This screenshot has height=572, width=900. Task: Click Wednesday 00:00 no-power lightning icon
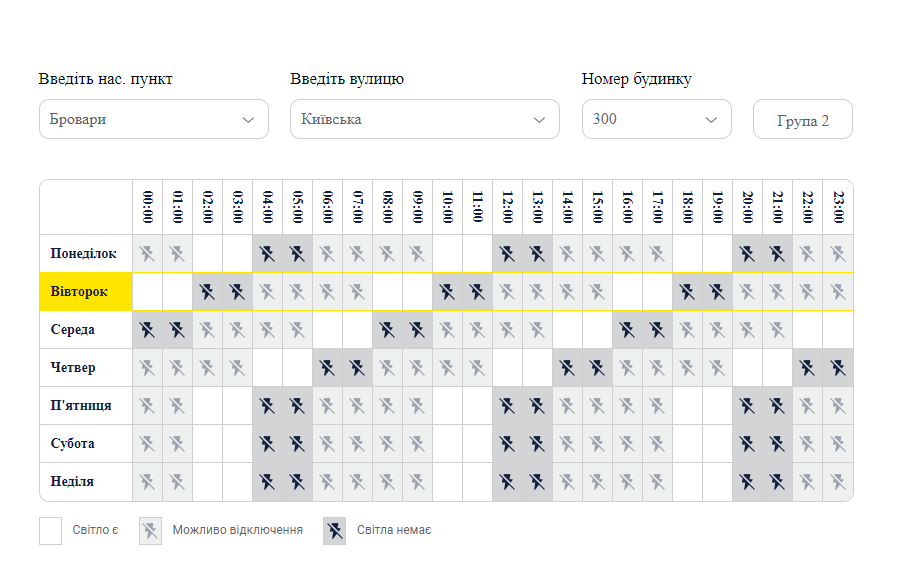pos(148,329)
